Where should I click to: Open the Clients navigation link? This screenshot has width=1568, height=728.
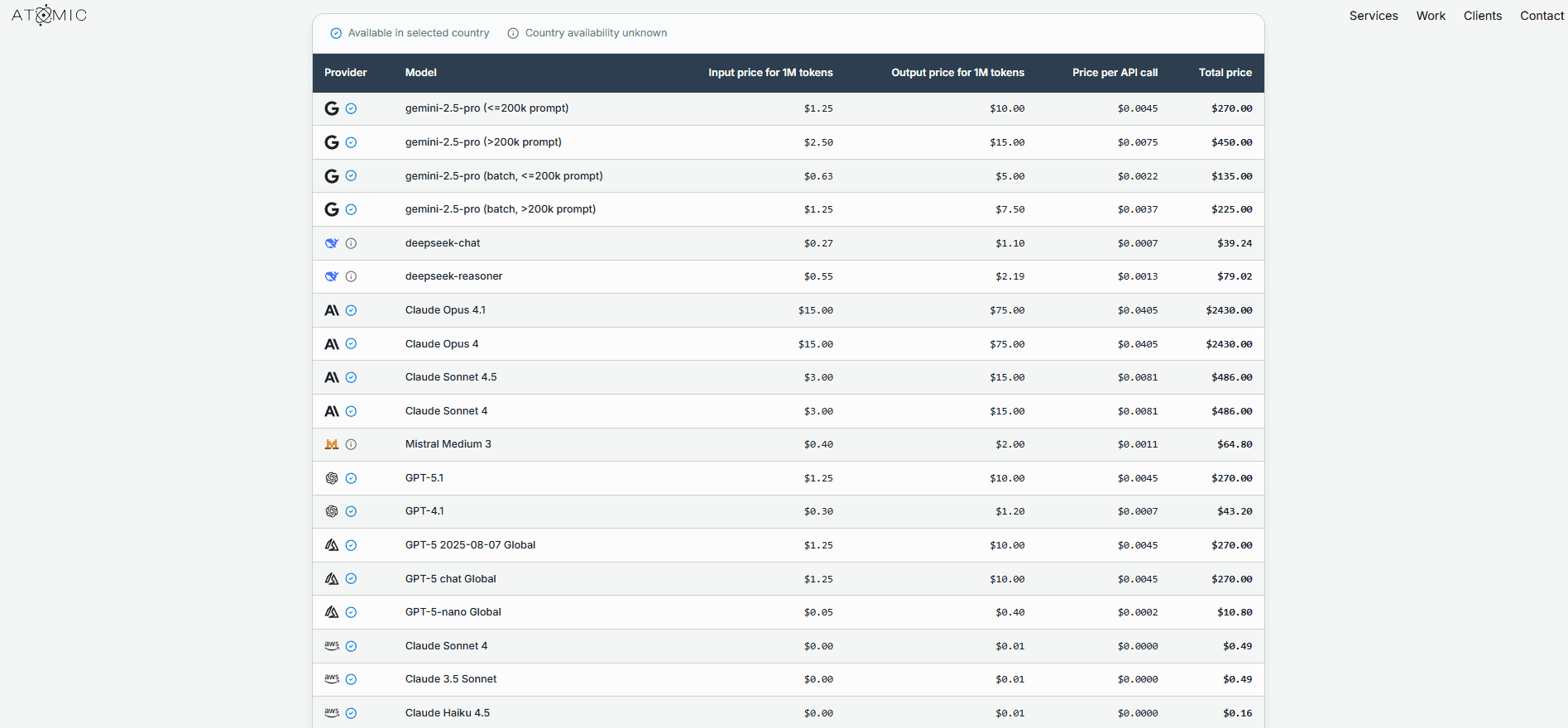tap(1482, 16)
